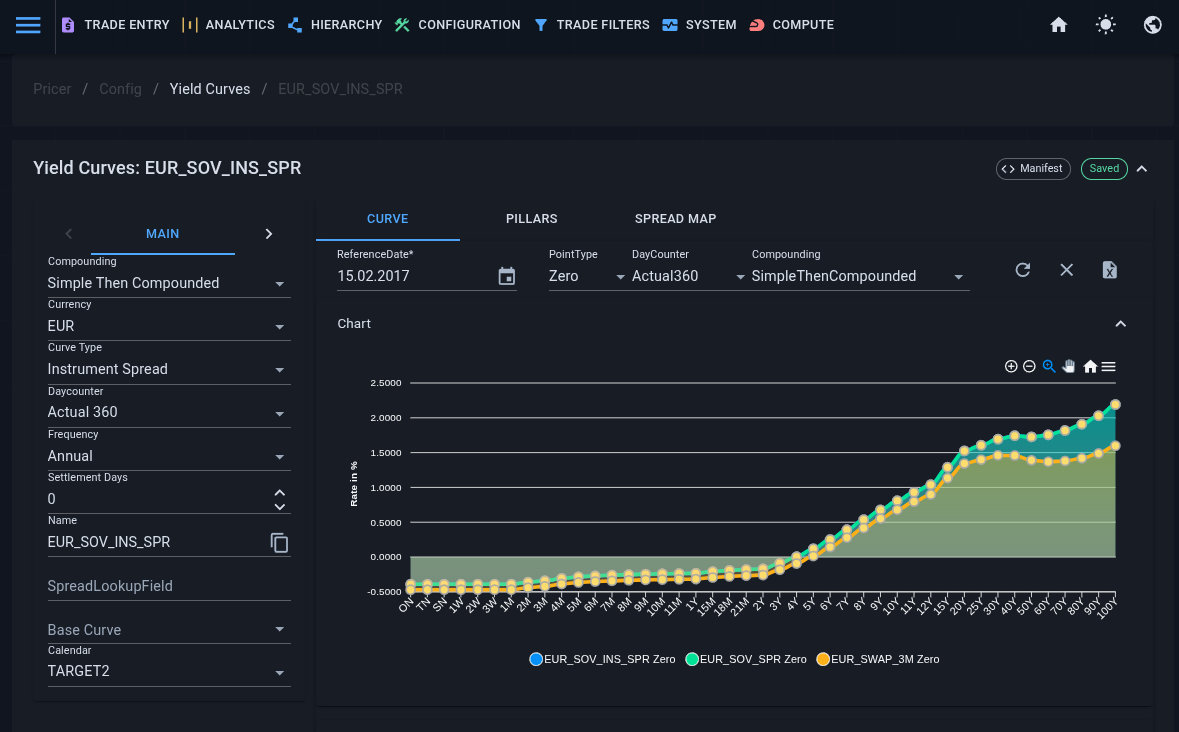Open the Calendar TARGET2 dropdown
1179x732 pixels.
coord(168,671)
